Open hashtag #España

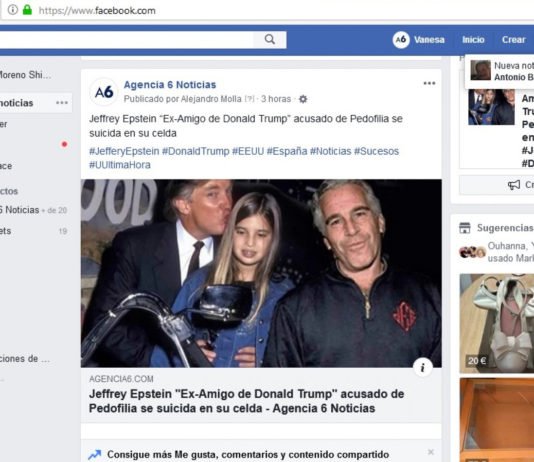point(287,151)
